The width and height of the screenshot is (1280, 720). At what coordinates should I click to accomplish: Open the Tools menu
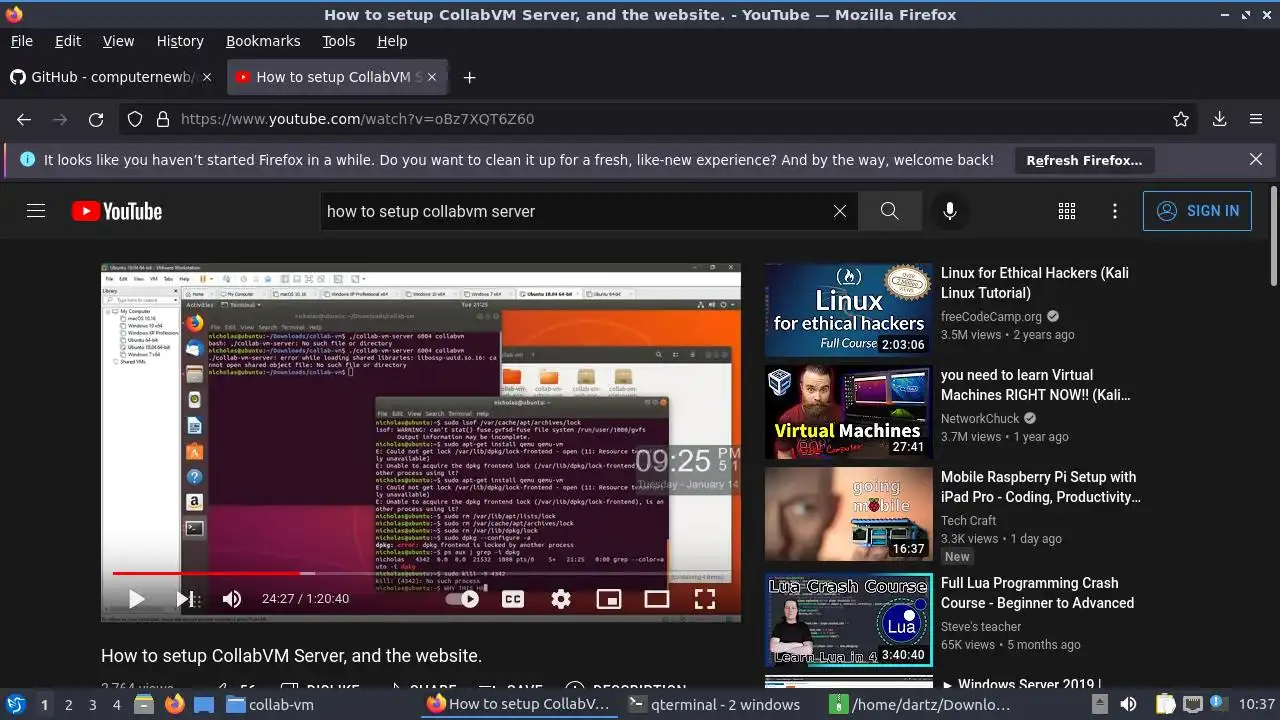point(338,41)
